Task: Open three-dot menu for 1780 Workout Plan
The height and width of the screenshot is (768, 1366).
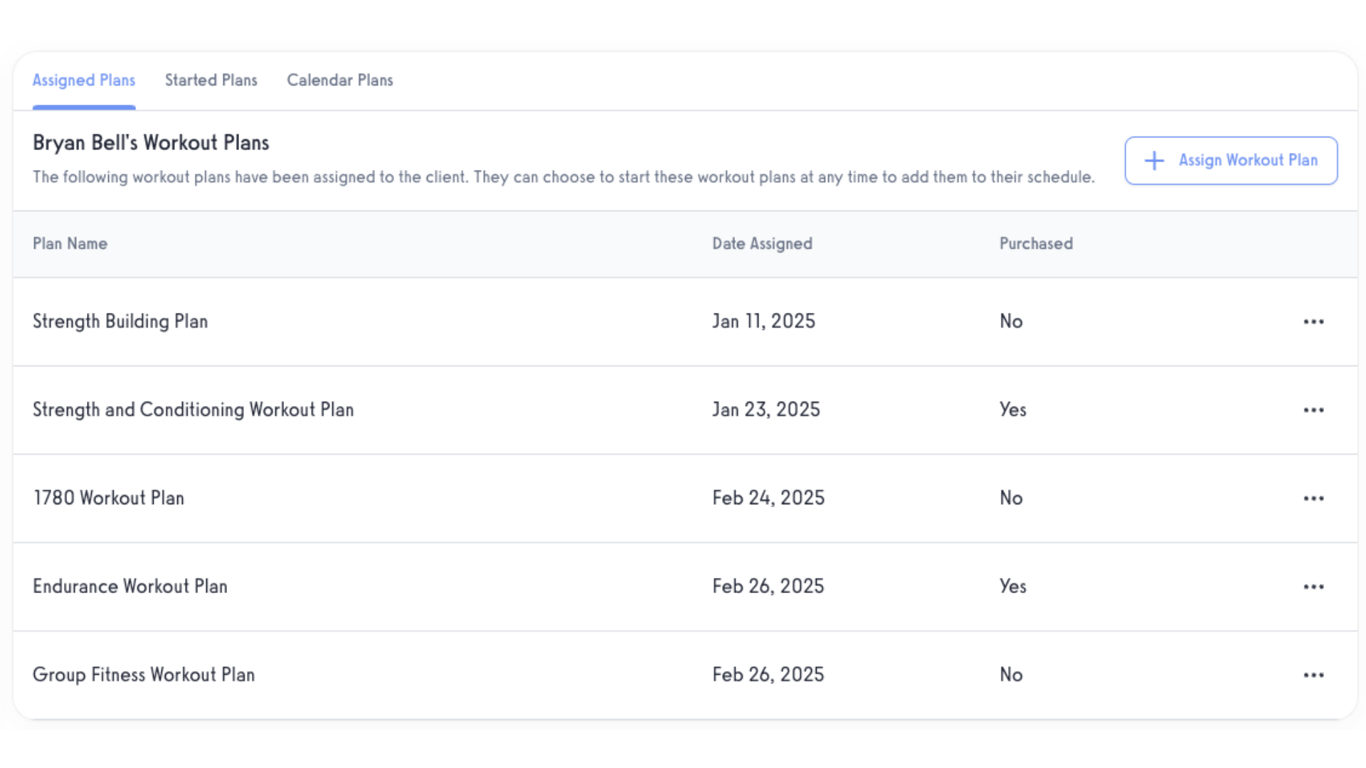Action: coord(1313,498)
